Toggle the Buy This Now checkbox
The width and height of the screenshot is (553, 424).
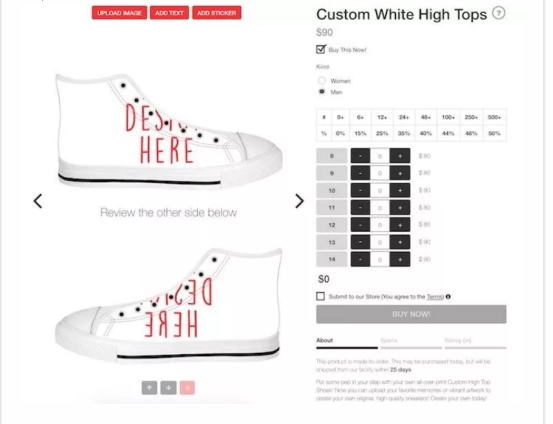tap(321, 49)
